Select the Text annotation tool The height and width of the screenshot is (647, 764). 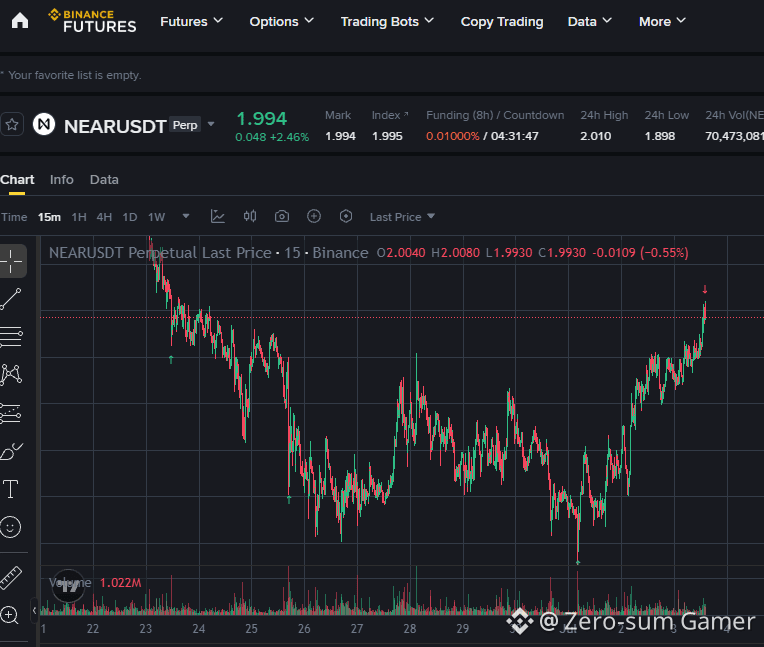point(11,489)
